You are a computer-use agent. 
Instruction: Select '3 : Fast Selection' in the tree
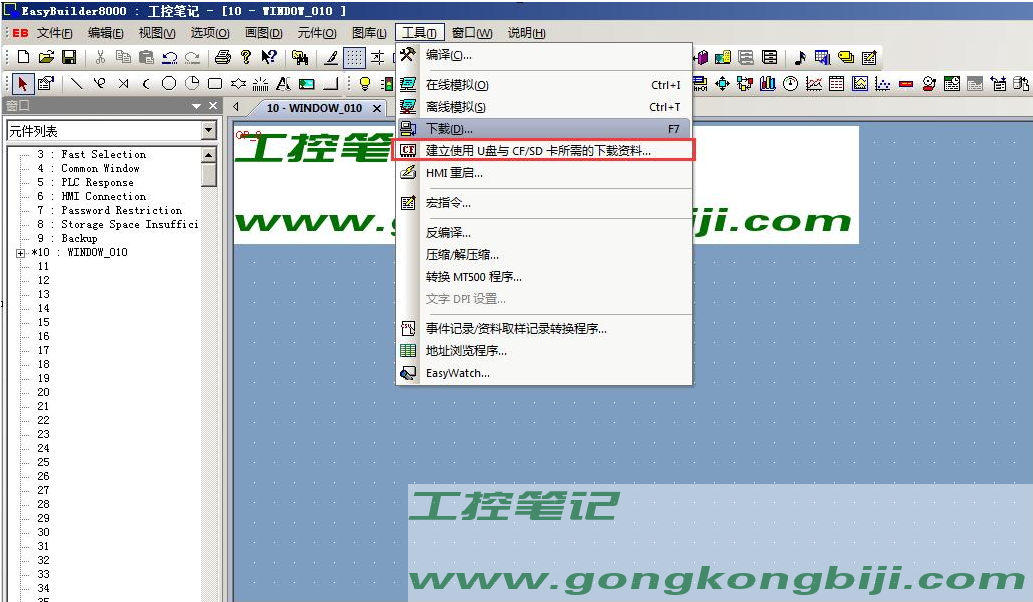92,154
